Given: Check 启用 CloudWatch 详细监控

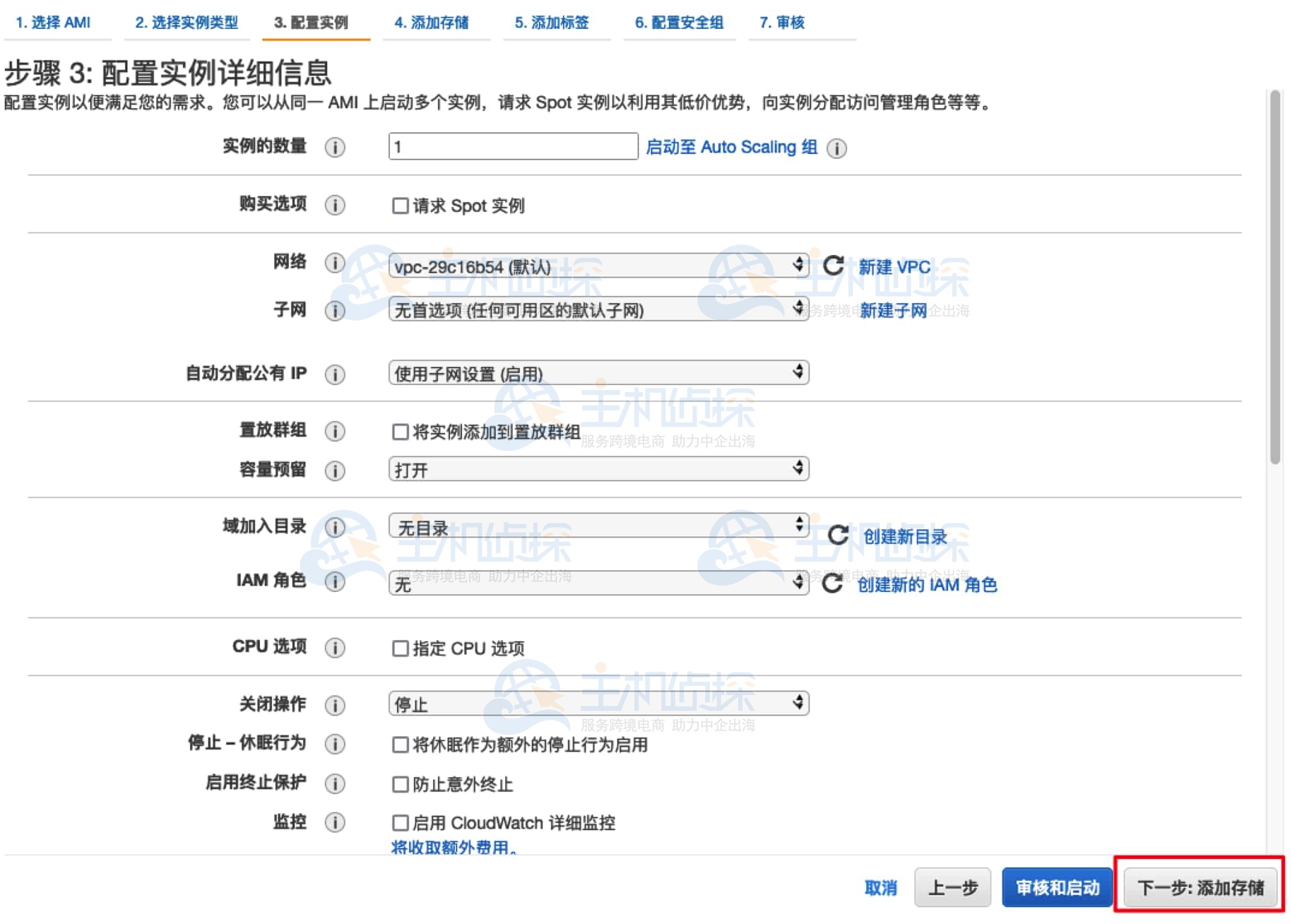Looking at the screenshot, I should click(x=399, y=823).
